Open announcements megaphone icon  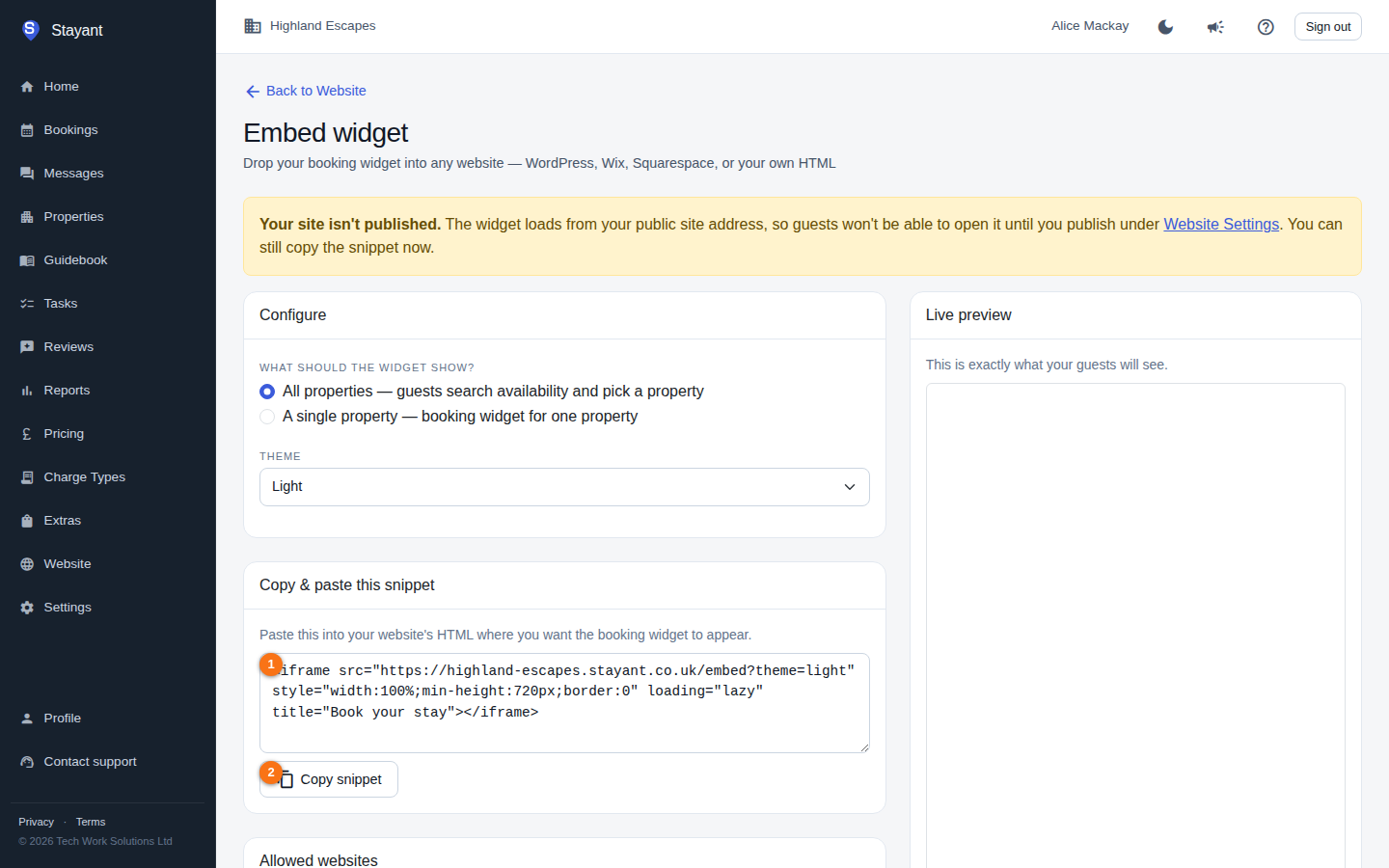(x=1215, y=27)
